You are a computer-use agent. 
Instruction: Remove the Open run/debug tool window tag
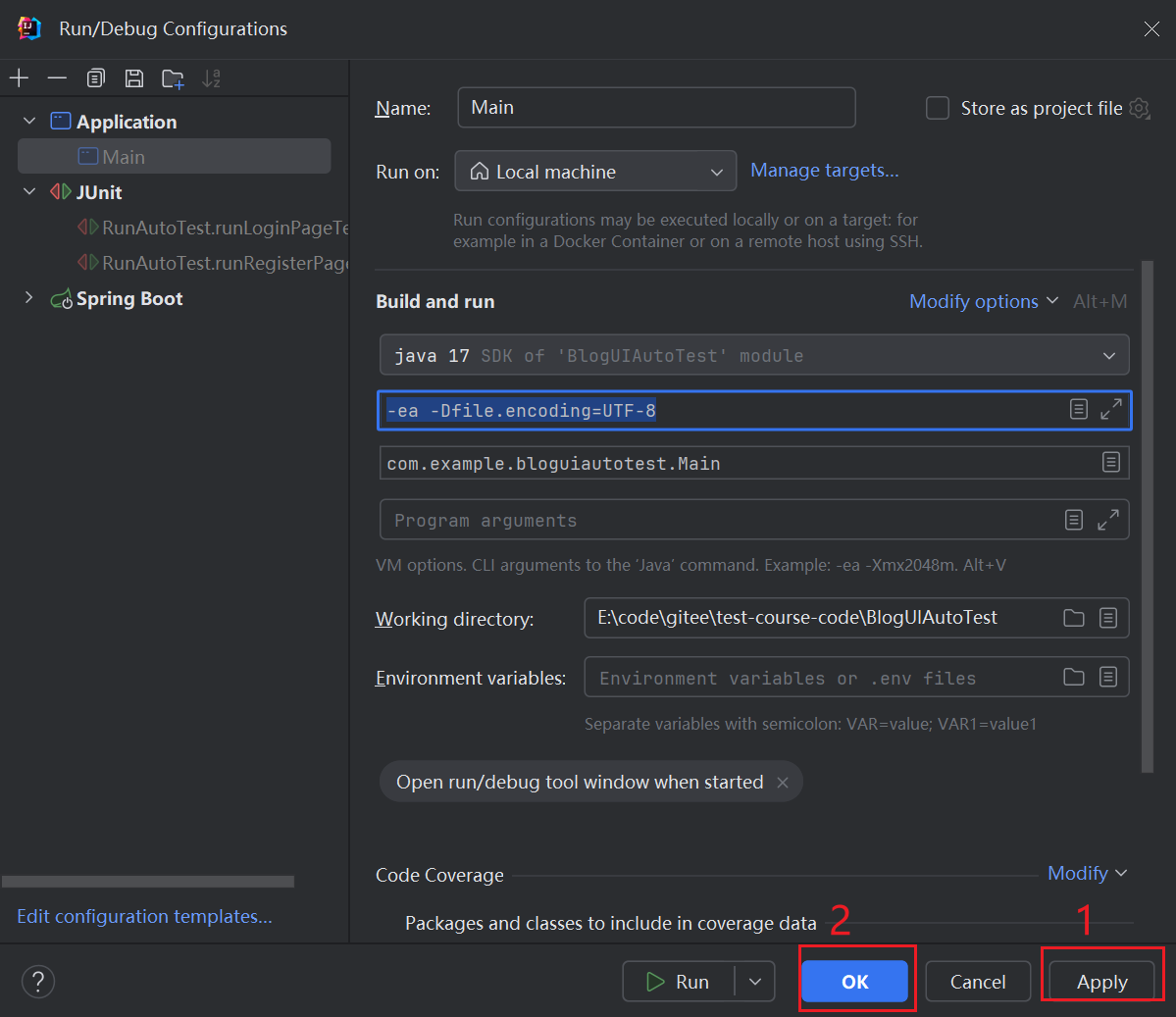(x=783, y=783)
